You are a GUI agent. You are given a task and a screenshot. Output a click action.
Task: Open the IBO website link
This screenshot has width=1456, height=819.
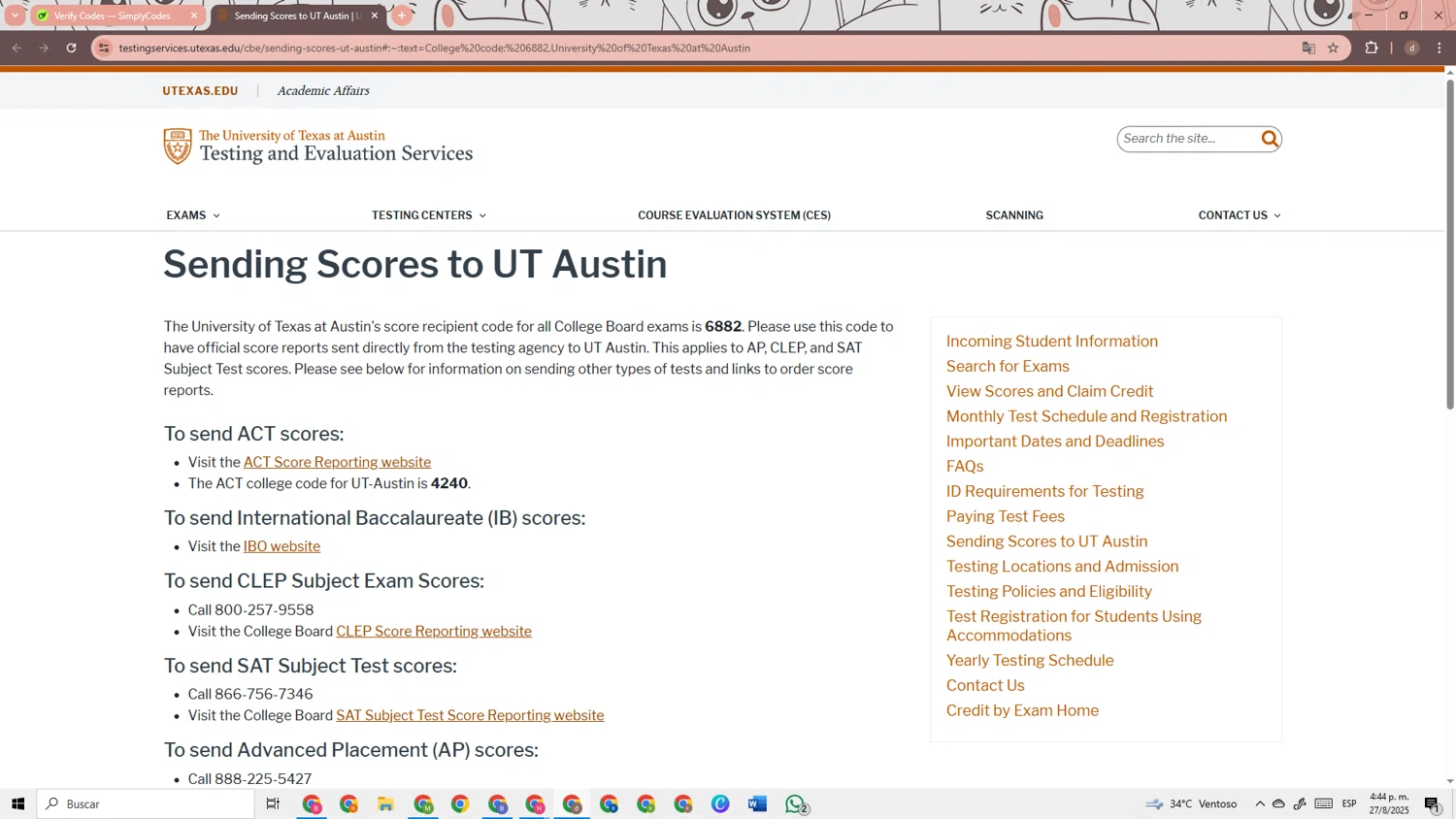click(281, 546)
